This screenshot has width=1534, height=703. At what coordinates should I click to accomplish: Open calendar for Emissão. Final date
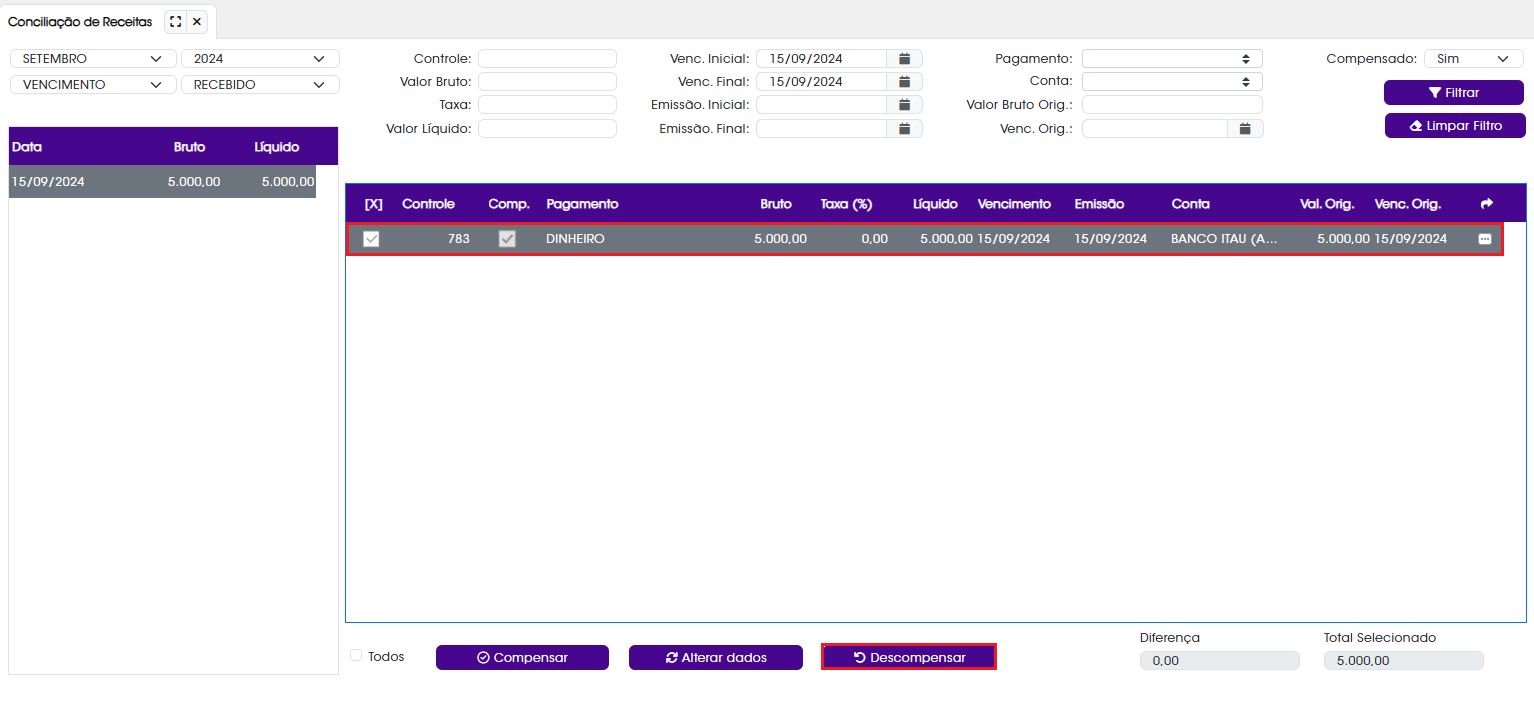click(904, 128)
